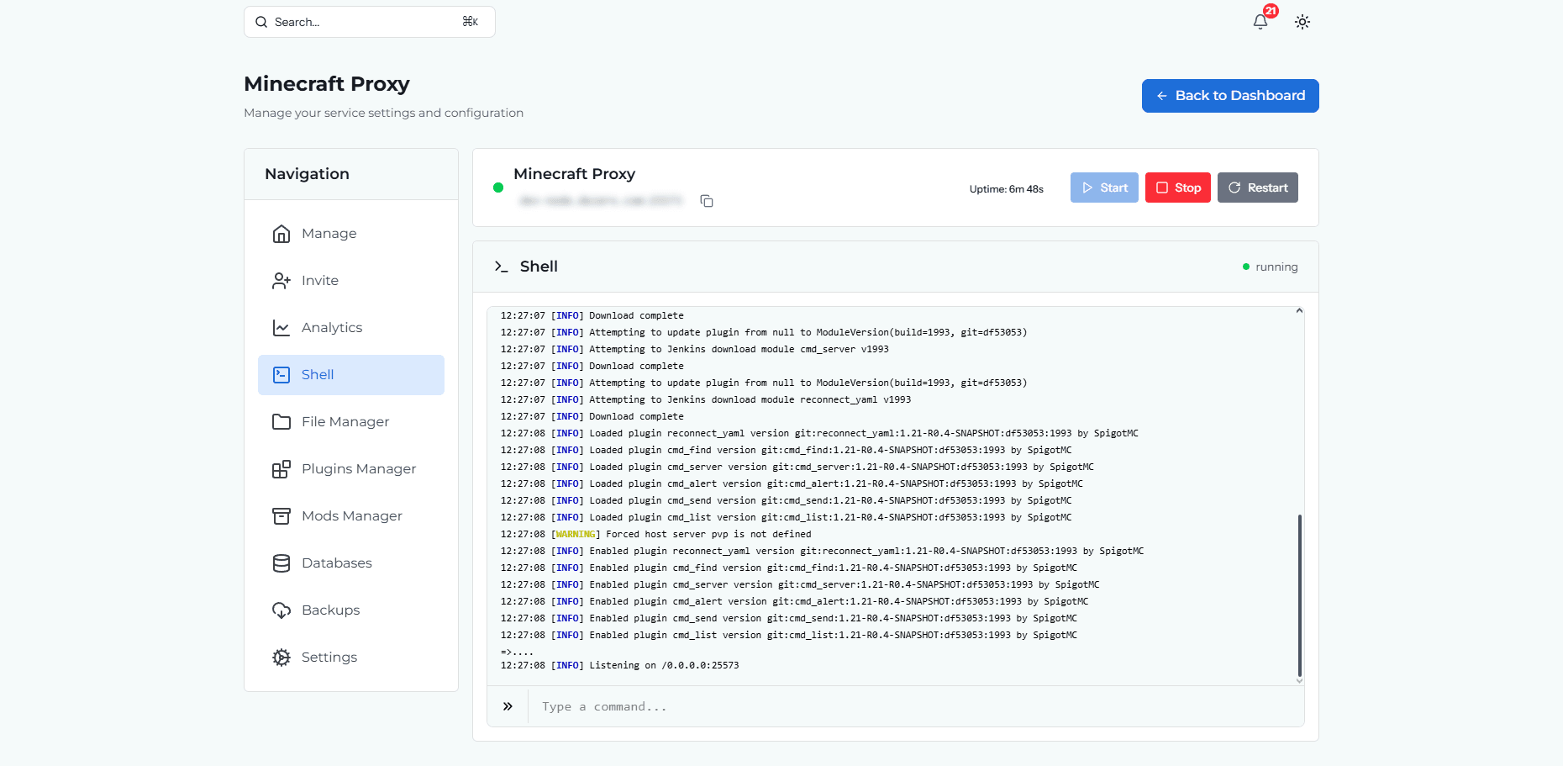
Task: Go to the Backups section
Action: [330, 610]
